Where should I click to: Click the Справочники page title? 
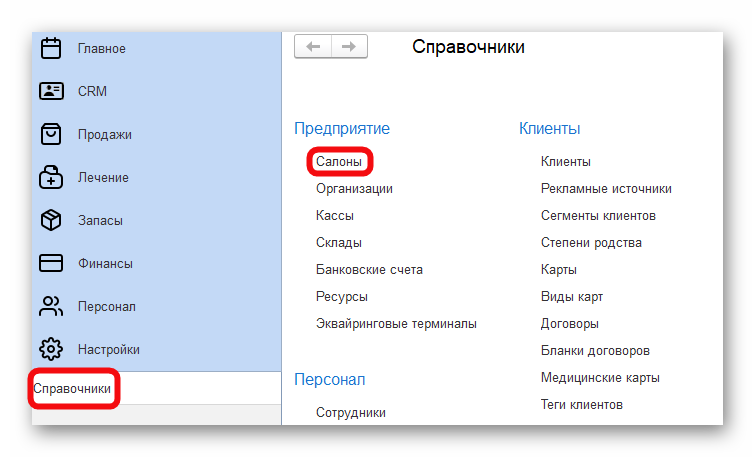click(x=468, y=47)
